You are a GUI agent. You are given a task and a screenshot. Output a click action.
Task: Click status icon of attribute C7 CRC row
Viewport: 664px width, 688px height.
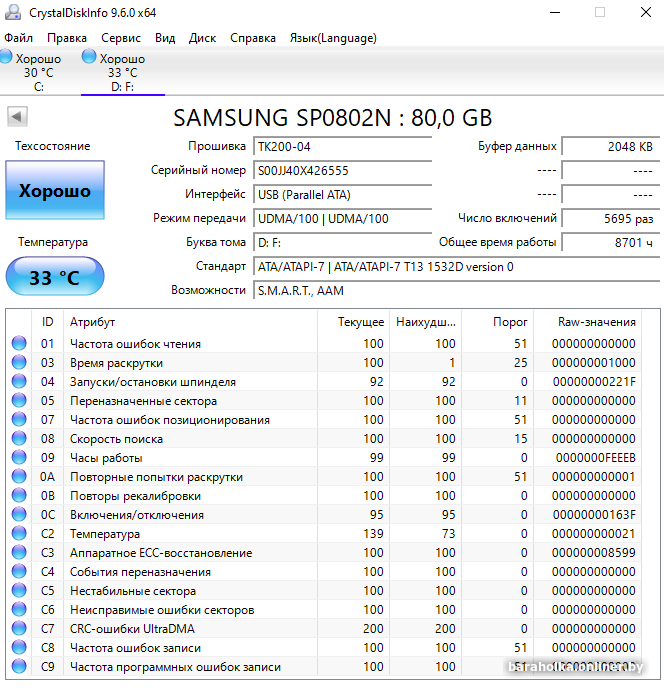pyautogui.click(x=19, y=628)
